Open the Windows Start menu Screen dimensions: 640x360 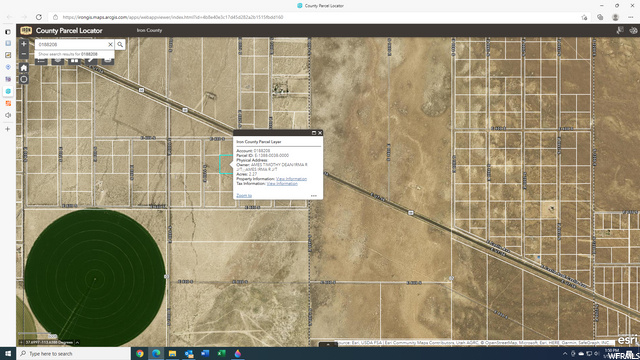(x=8, y=353)
